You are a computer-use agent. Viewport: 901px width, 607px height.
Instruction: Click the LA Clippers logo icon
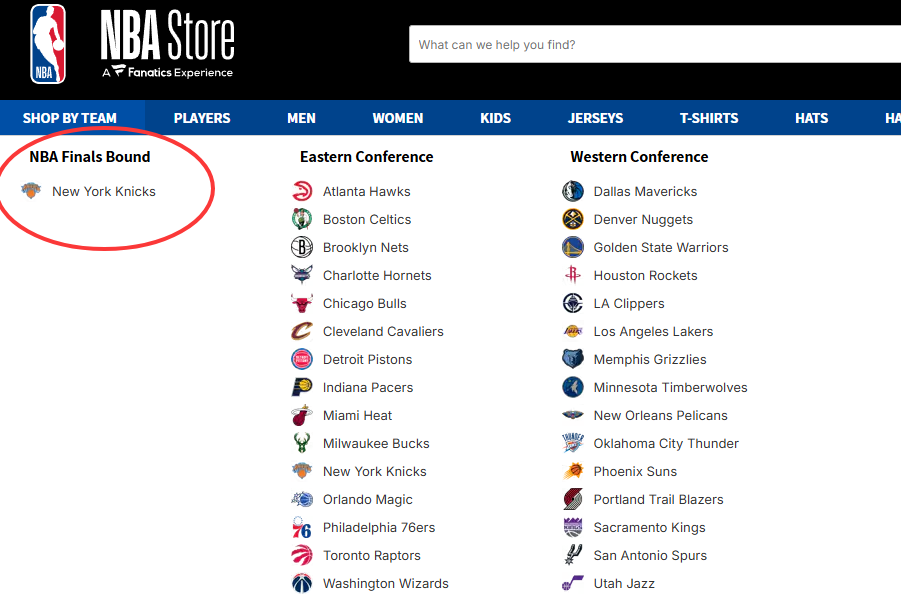coord(573,303)
